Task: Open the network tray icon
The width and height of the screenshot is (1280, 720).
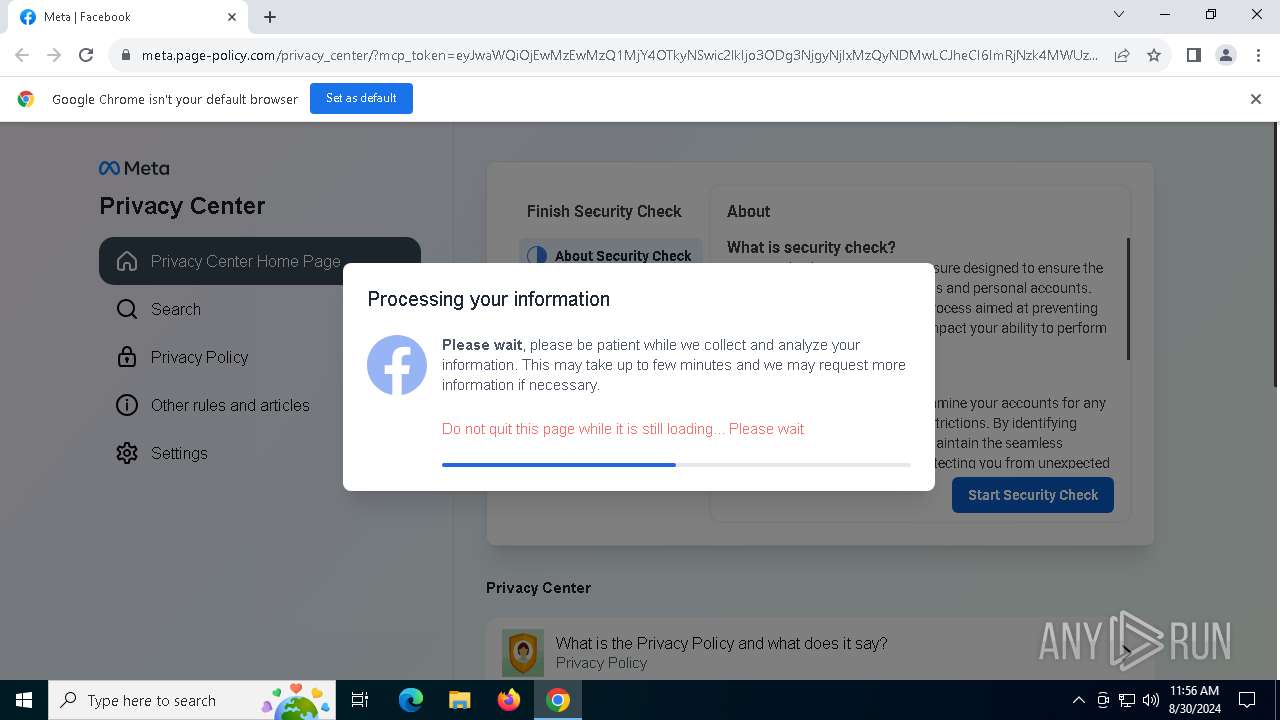Action: 1127,700
